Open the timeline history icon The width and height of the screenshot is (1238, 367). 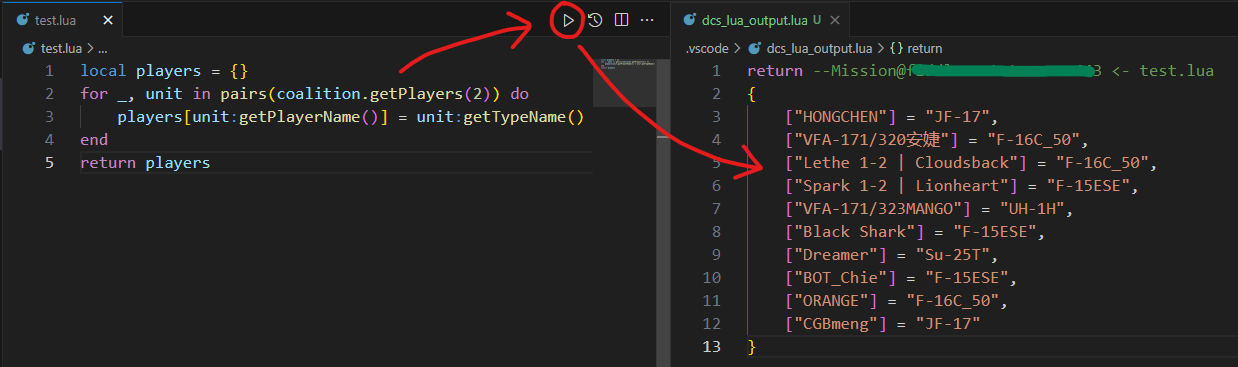(595, 20)
